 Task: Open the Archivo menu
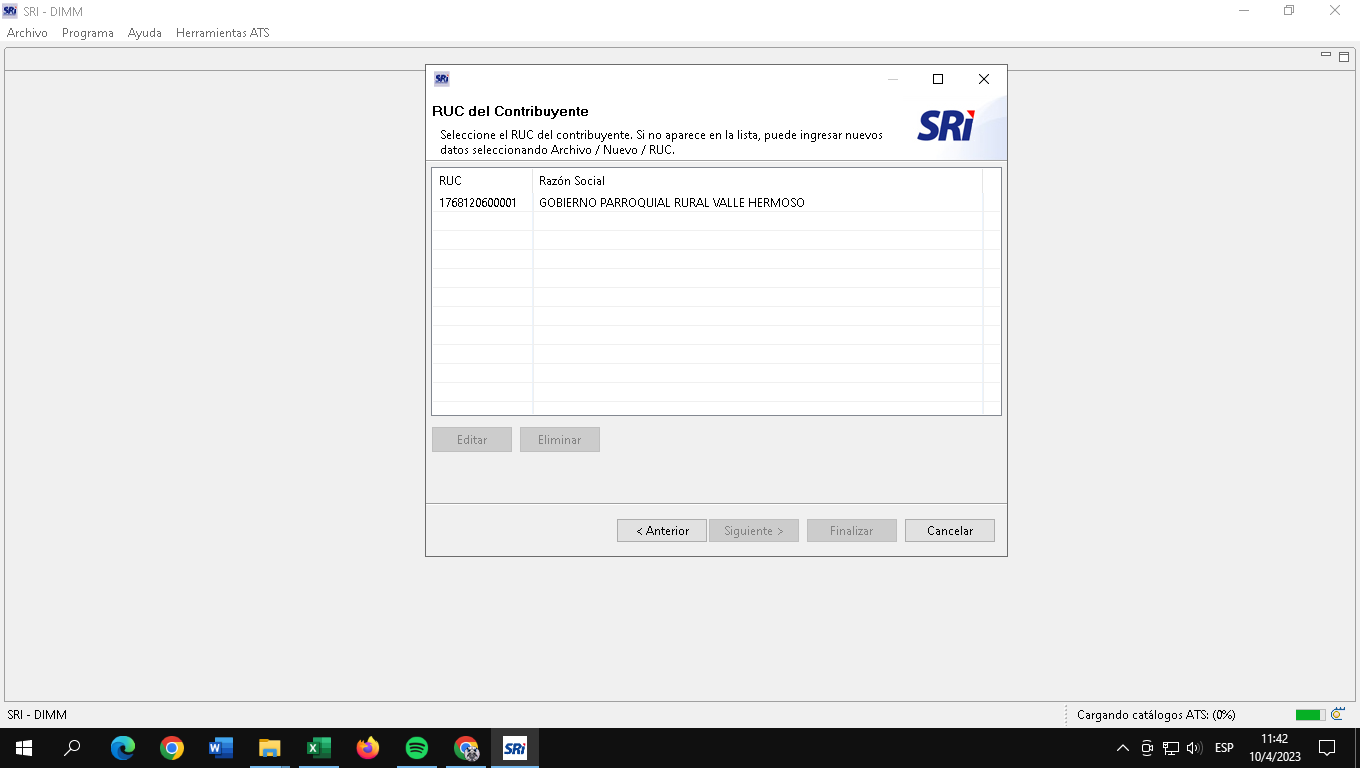[27, 33]
